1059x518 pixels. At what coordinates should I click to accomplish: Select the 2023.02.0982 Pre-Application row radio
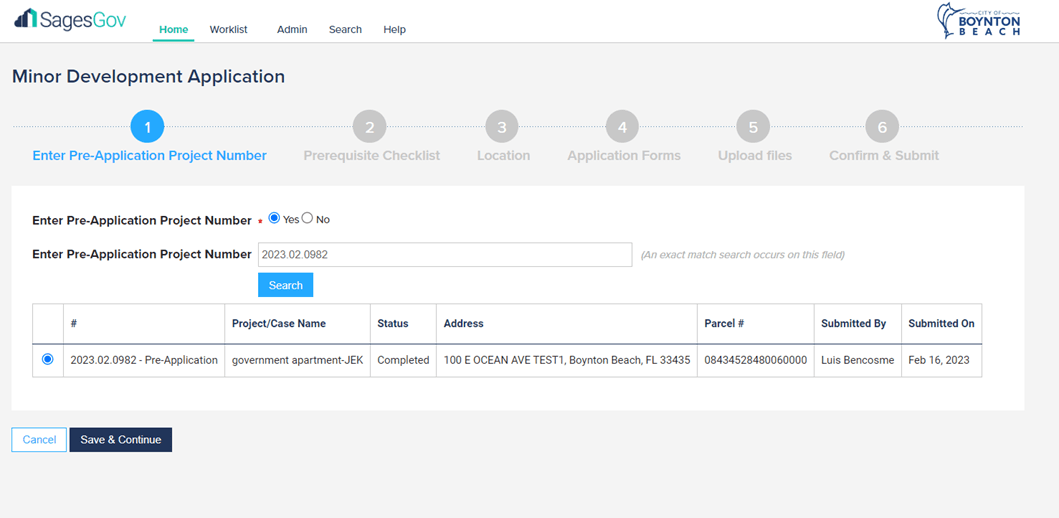(48, 359)
